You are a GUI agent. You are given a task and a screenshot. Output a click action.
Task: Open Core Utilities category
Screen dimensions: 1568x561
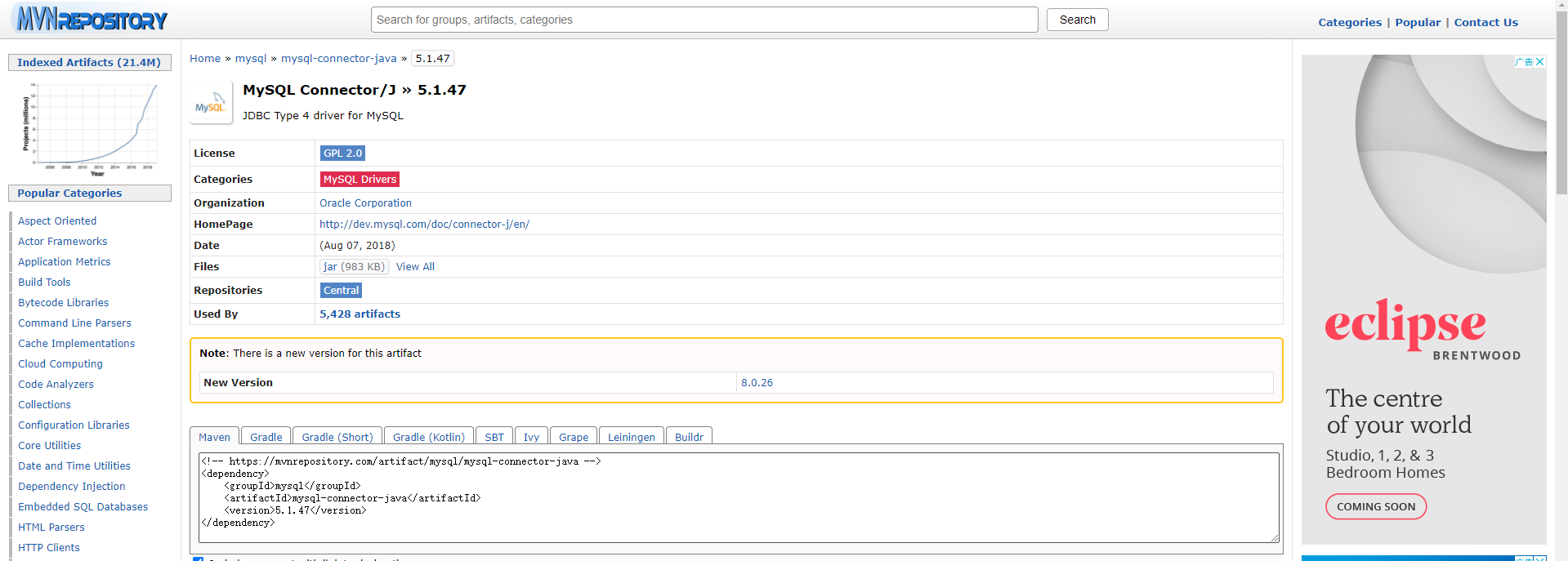[x=49, y=445]
